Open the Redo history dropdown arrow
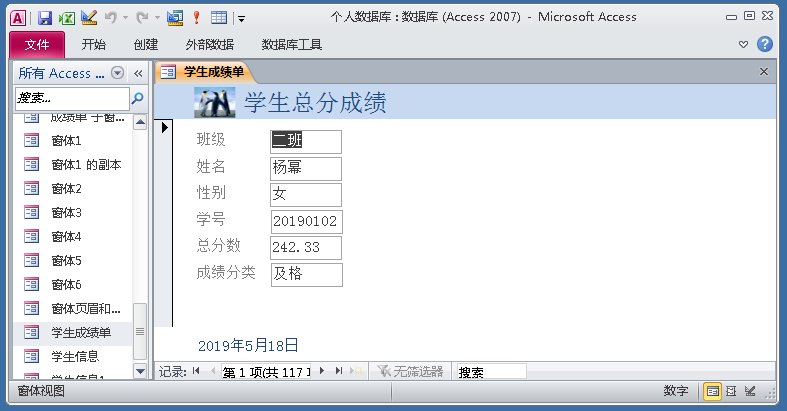 tap(157, 18)
